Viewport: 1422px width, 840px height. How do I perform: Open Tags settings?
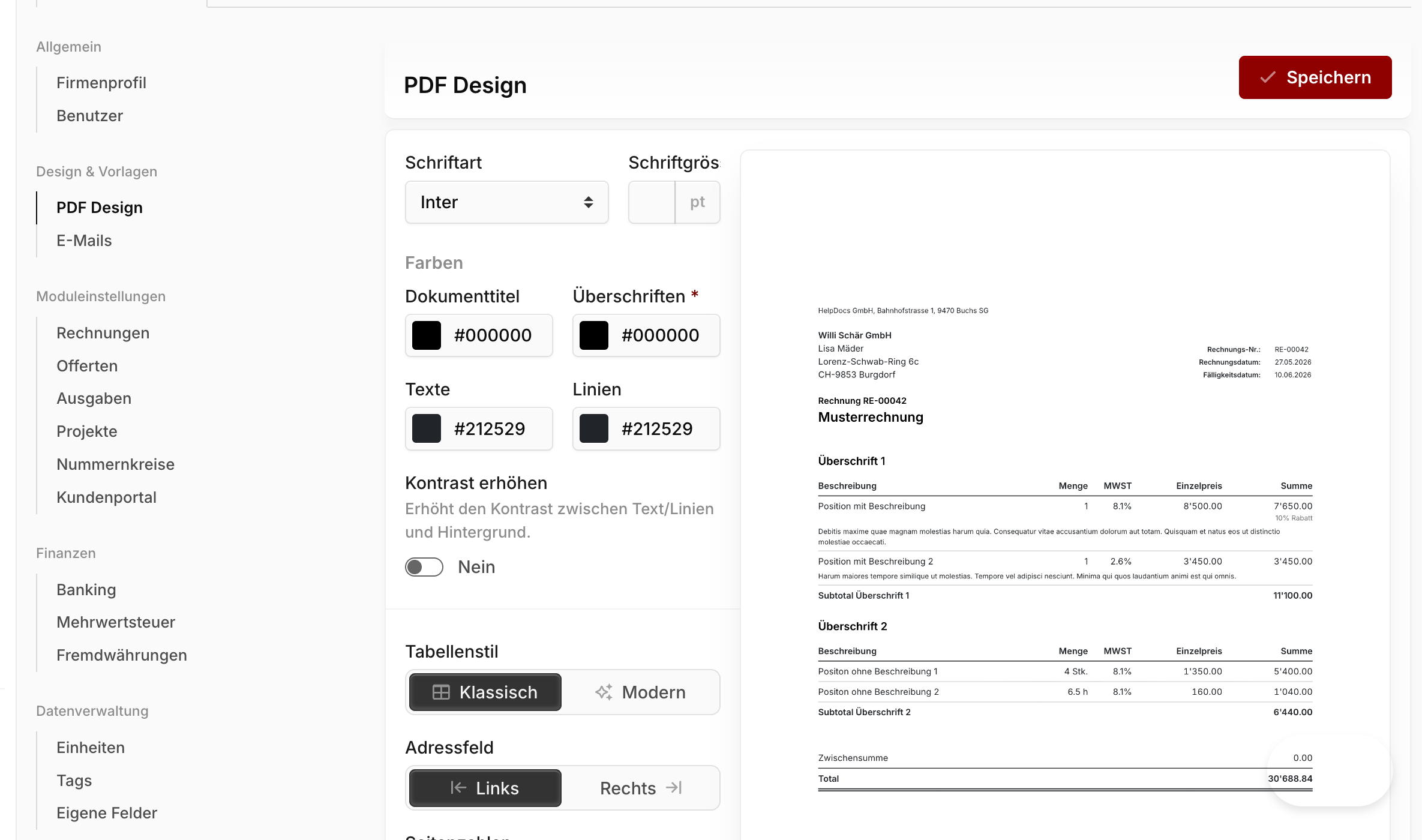74,781
